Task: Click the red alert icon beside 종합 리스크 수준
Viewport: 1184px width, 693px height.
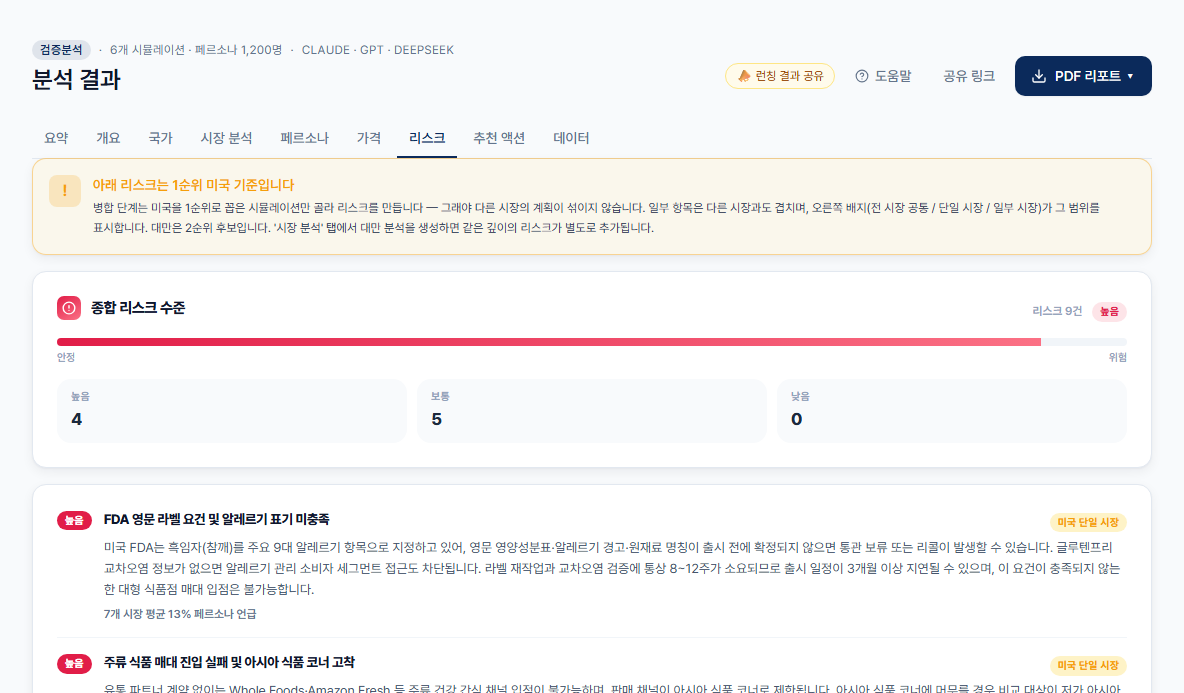Action: (69, 308)
